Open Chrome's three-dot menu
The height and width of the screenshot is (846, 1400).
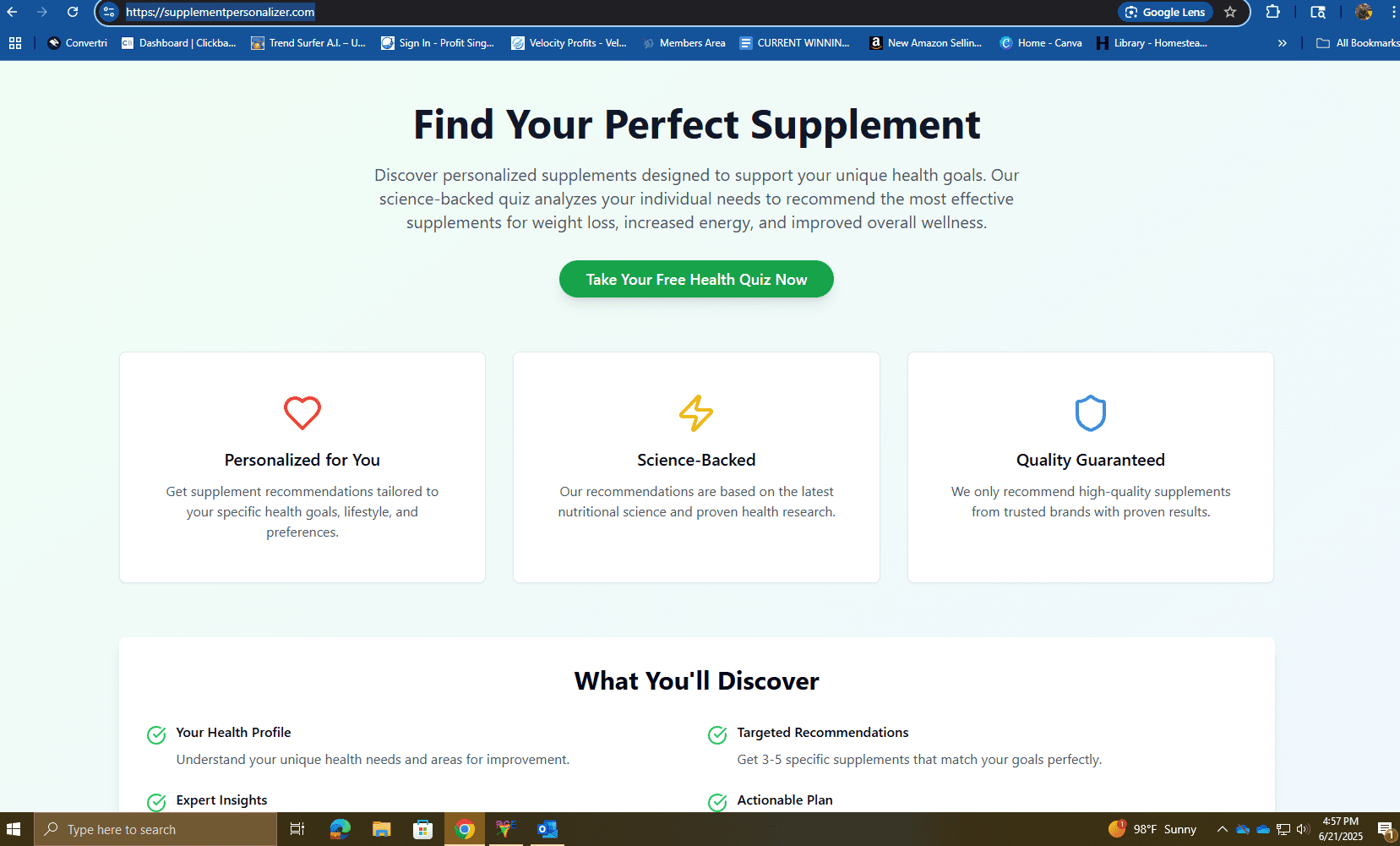[1393, 12]
